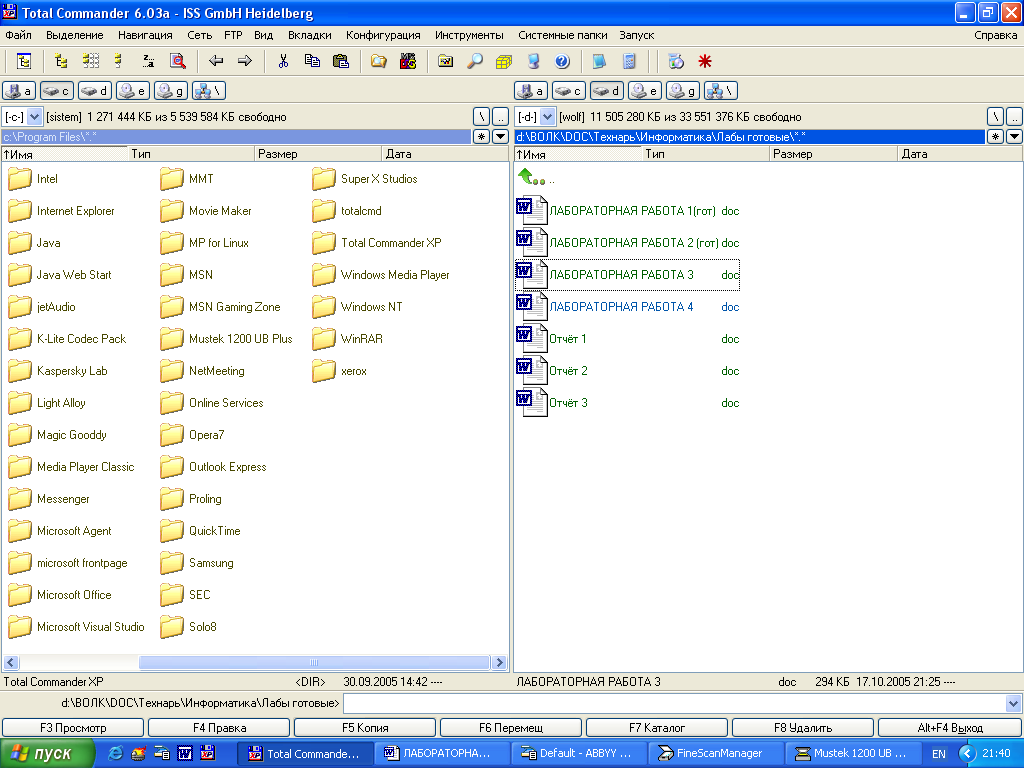Sort left panel by Размер column
This screenshot has width=1024, height=768.
coord(317,154)
